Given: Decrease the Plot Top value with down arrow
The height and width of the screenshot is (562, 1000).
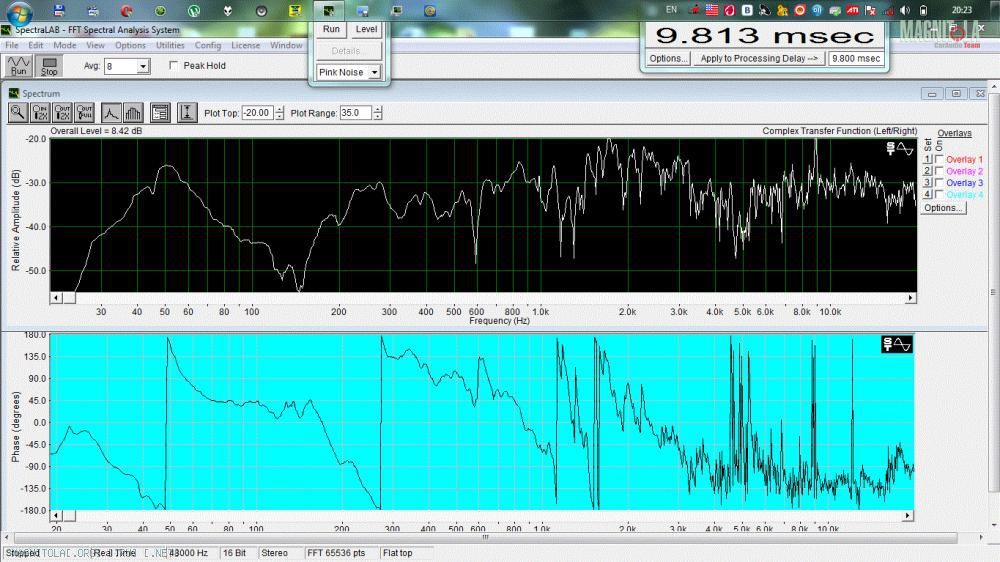Looking at the screenshot, I should [x=279, y=117].
